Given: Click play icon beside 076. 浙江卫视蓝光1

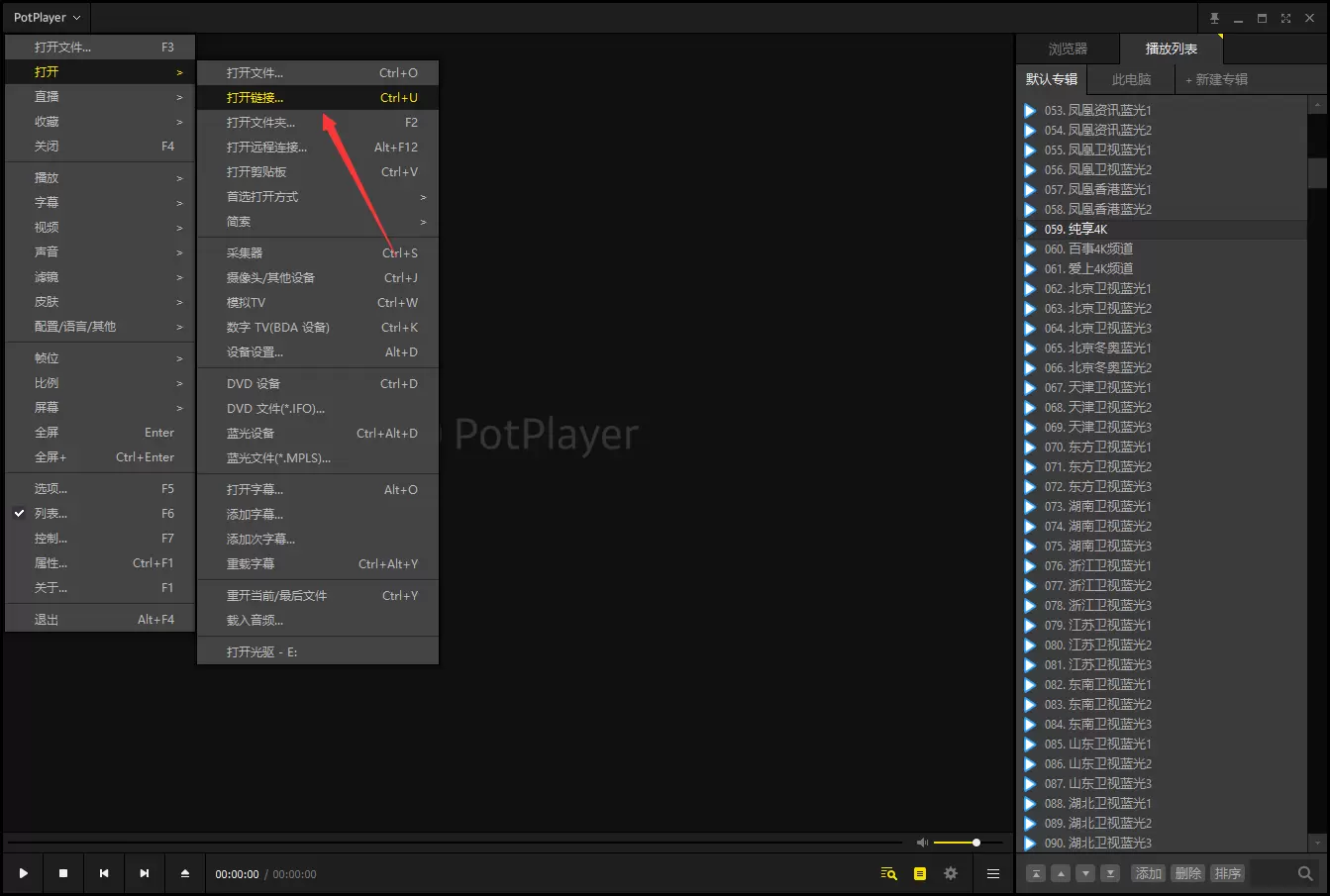Looking at the screenshot, I should (1030, 566).
